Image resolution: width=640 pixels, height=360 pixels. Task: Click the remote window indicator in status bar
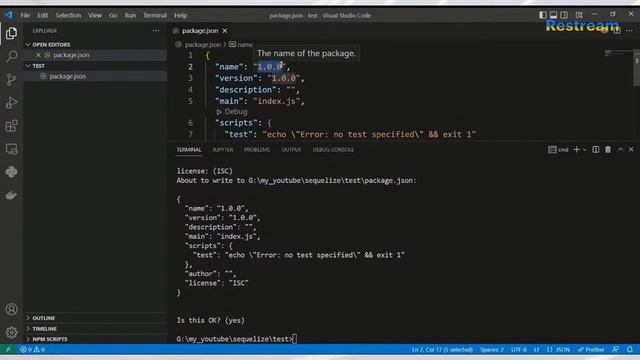click(x=8, y=349)
